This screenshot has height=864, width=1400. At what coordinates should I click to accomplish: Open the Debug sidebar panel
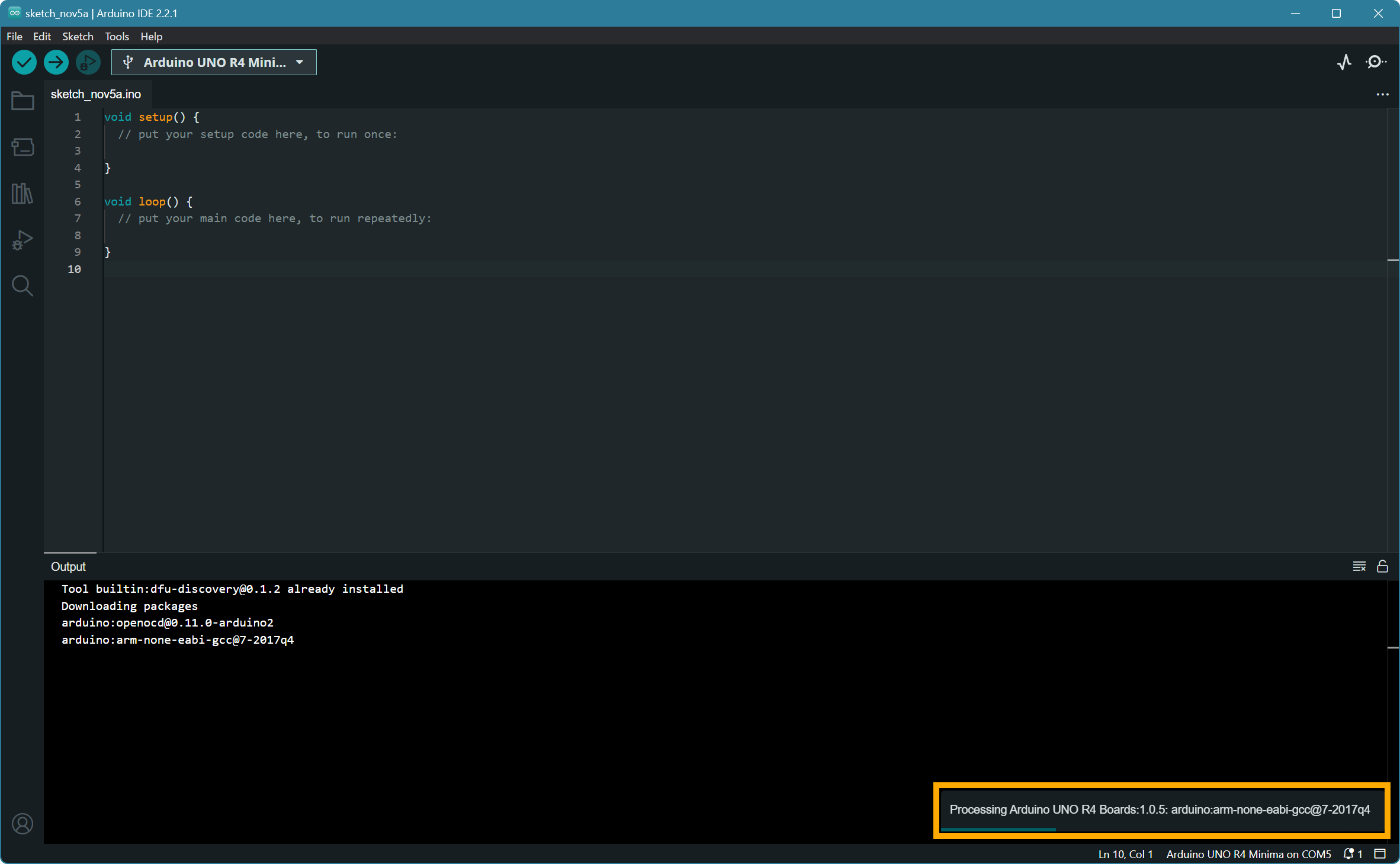point(23,240)
